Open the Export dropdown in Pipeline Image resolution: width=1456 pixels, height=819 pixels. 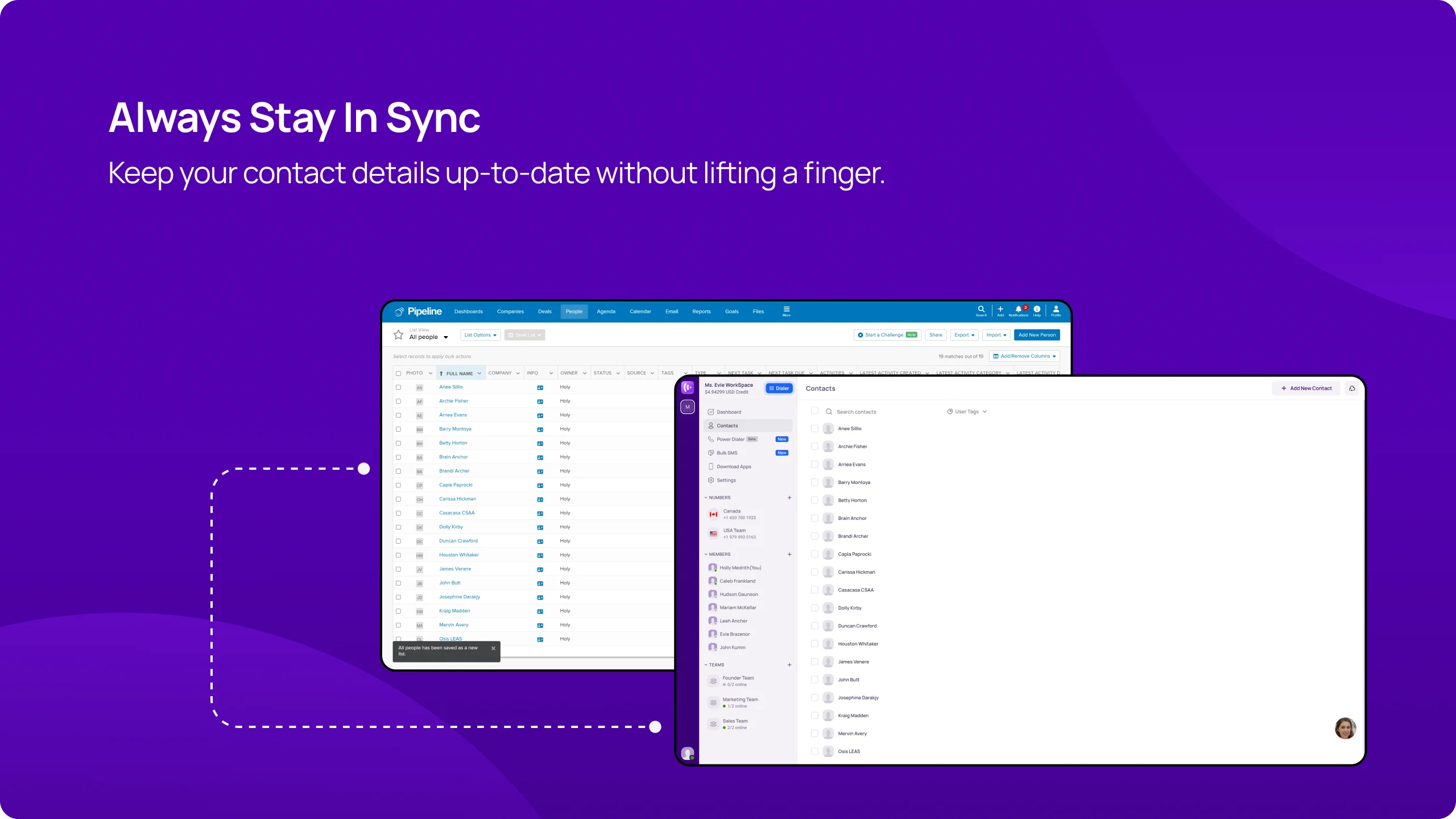click(x=964, y=335)
